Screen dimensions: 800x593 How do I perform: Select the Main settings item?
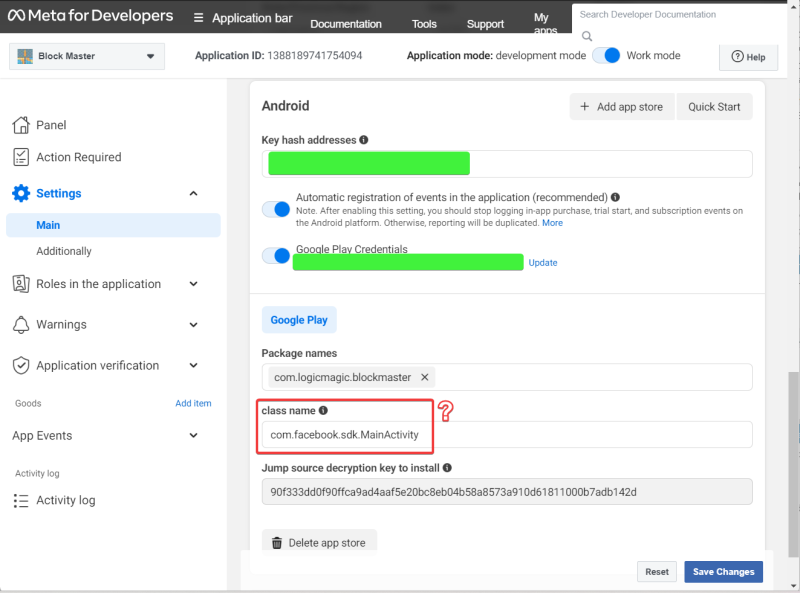[113, 225]
